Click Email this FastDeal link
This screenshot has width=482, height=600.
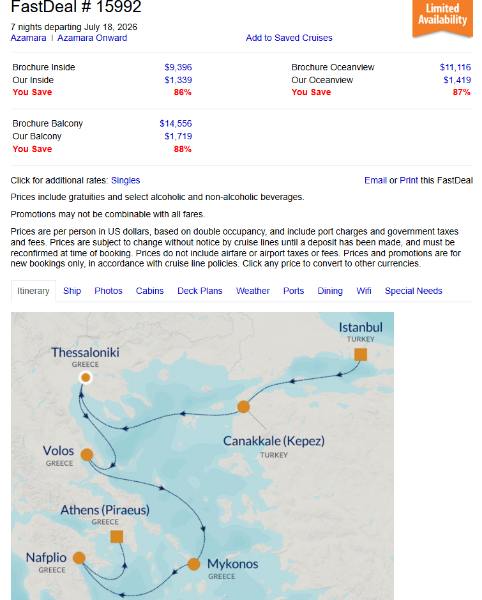click(375, 180)
